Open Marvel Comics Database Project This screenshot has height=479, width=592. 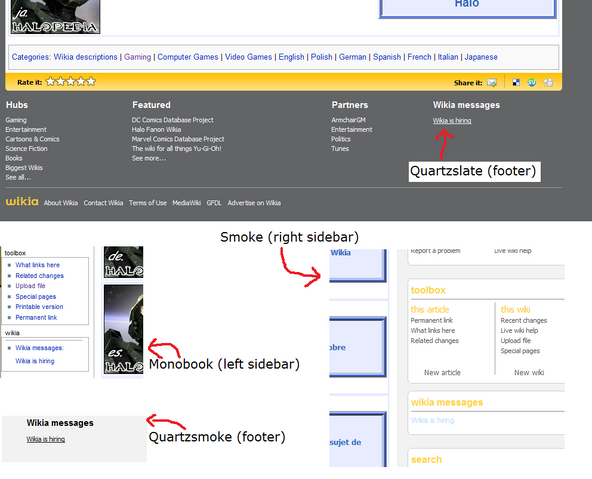(178, 139)
